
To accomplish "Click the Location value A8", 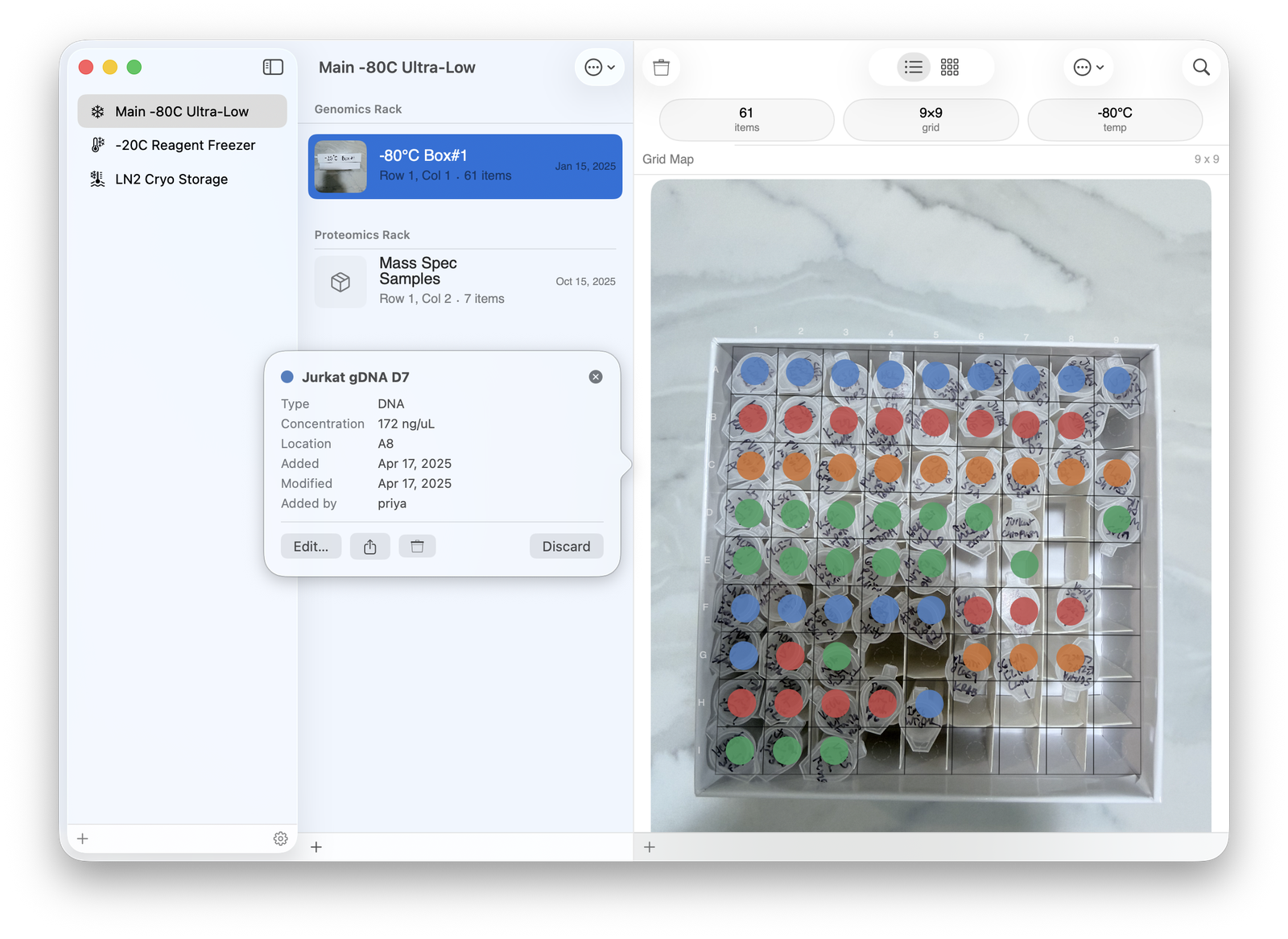I will coord(386,444).
